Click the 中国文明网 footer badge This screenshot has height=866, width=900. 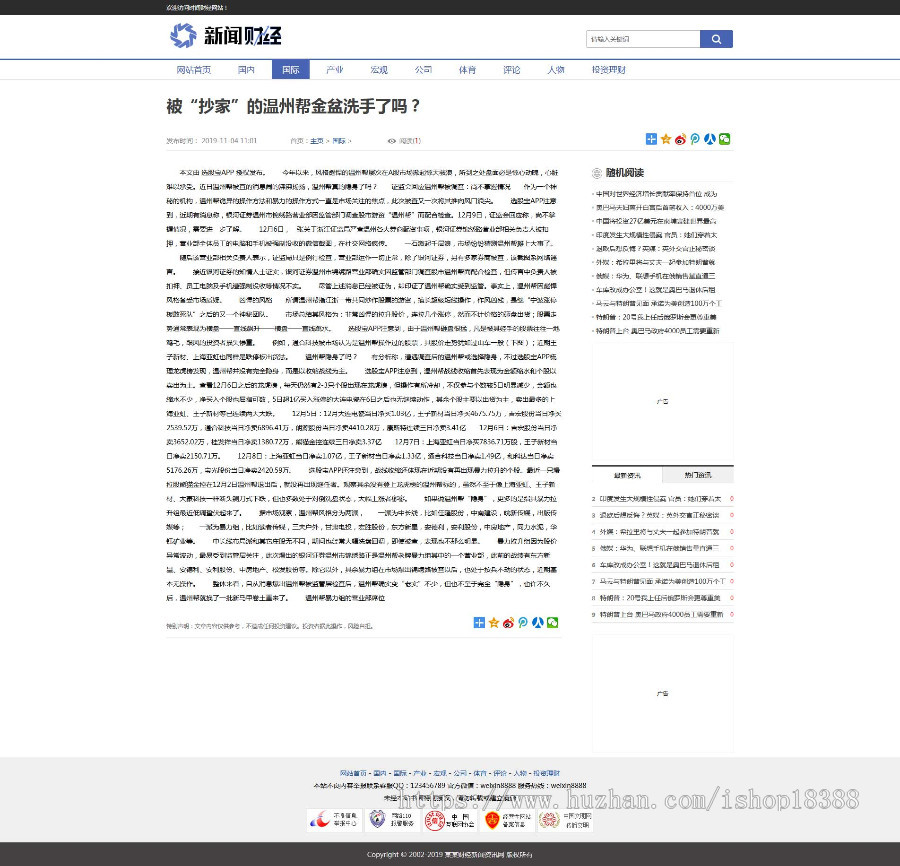(565, 820)
